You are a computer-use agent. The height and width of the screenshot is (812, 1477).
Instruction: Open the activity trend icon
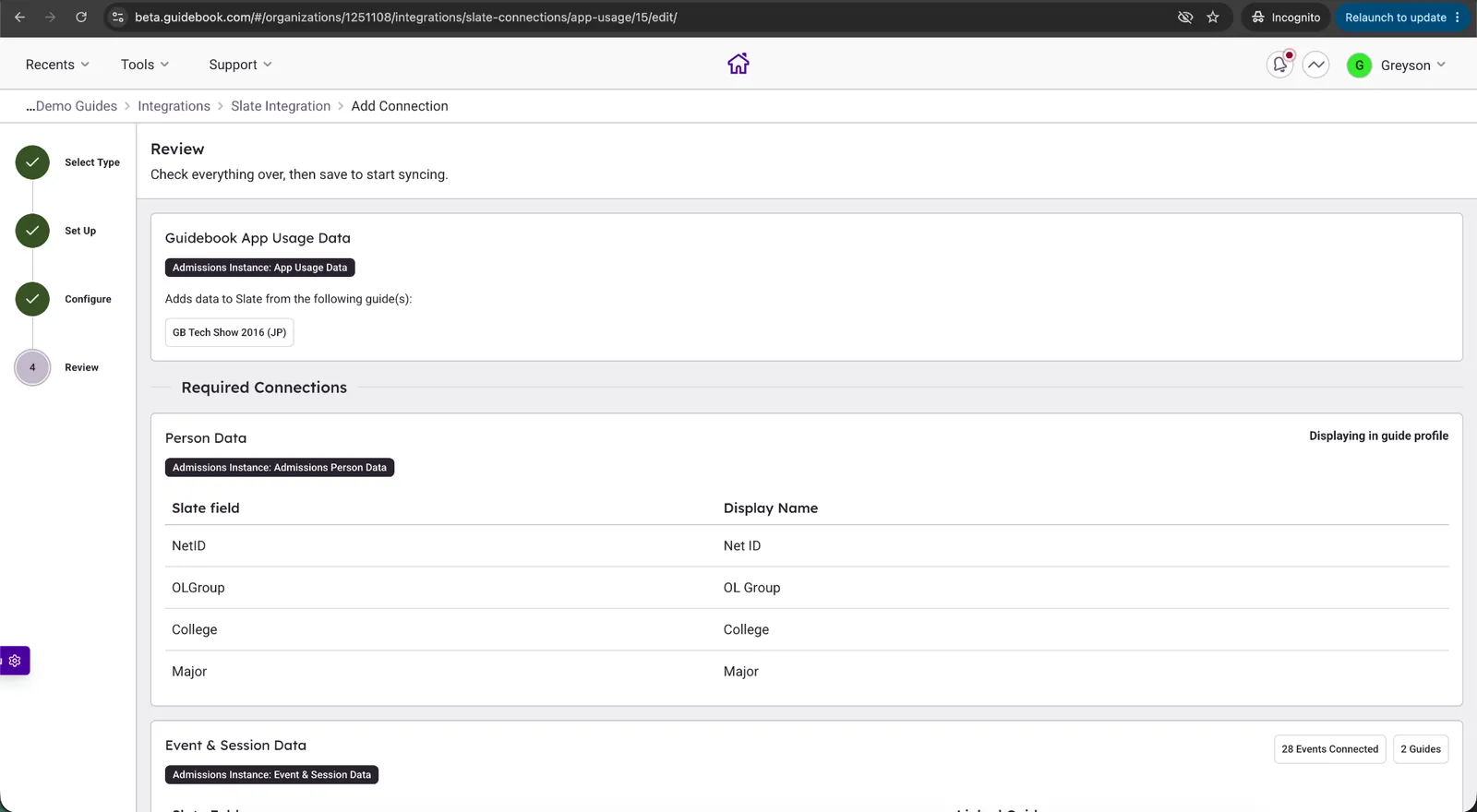click(1316, 65)
